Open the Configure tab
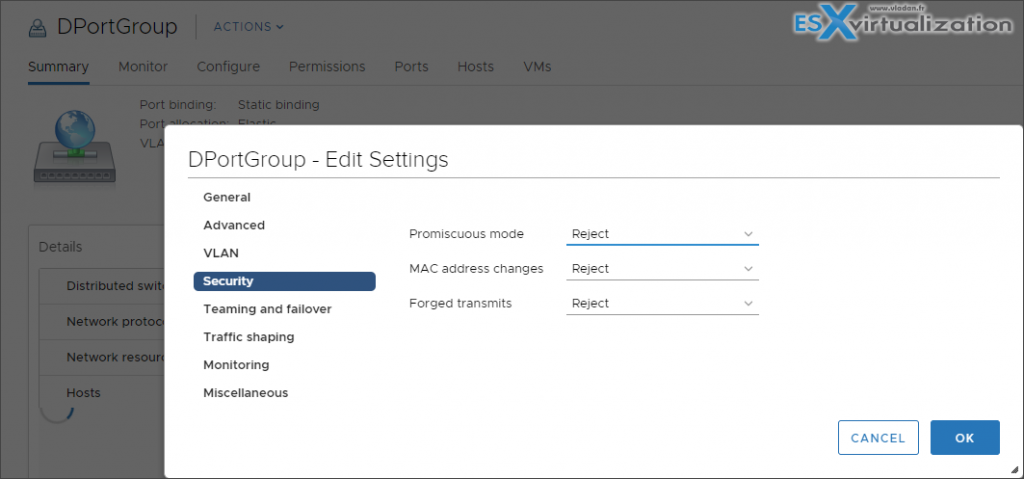1024x479 pixels. [228, 67]
